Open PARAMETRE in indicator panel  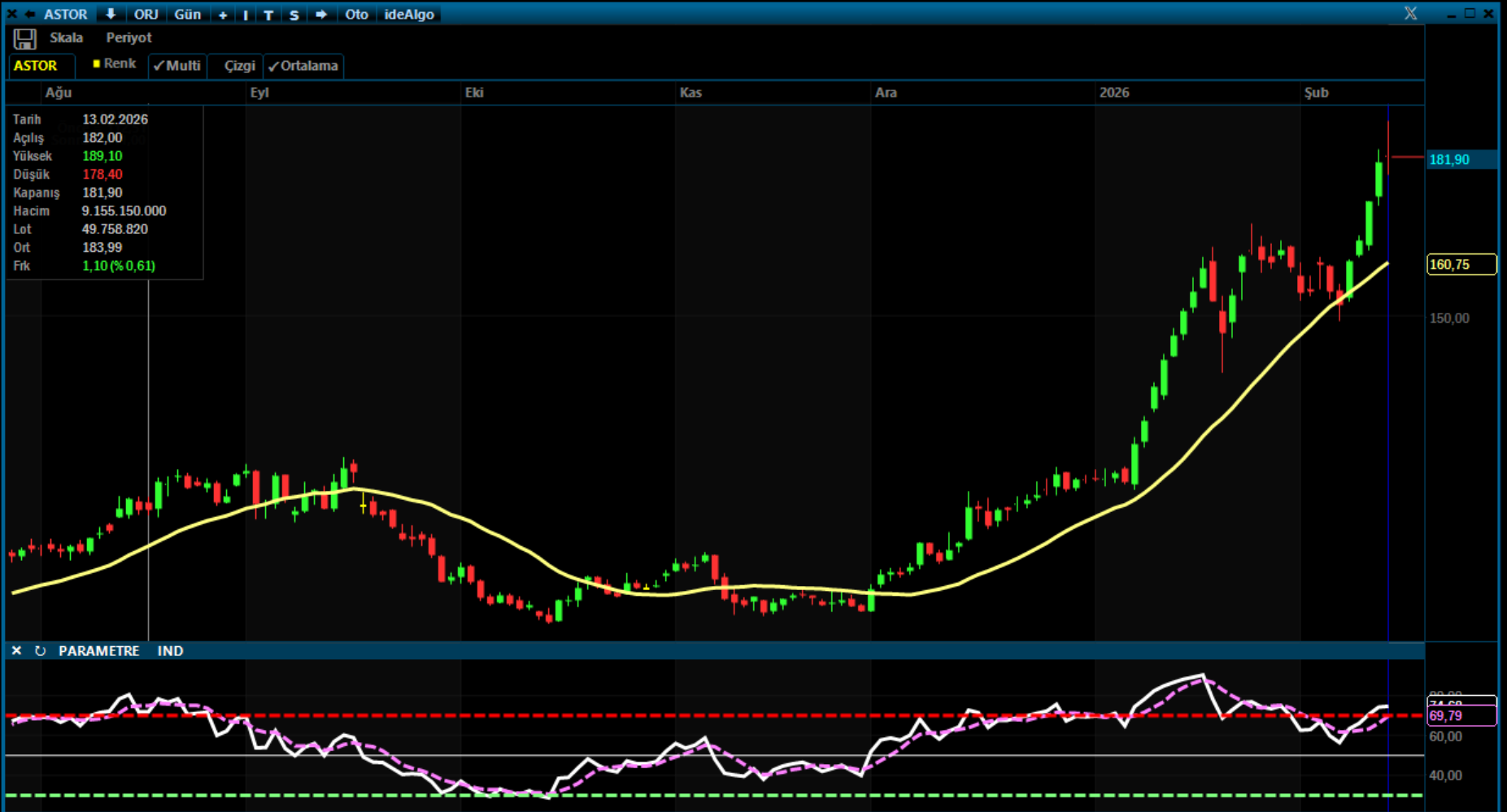pyautogui.click(x=98, y=651)
